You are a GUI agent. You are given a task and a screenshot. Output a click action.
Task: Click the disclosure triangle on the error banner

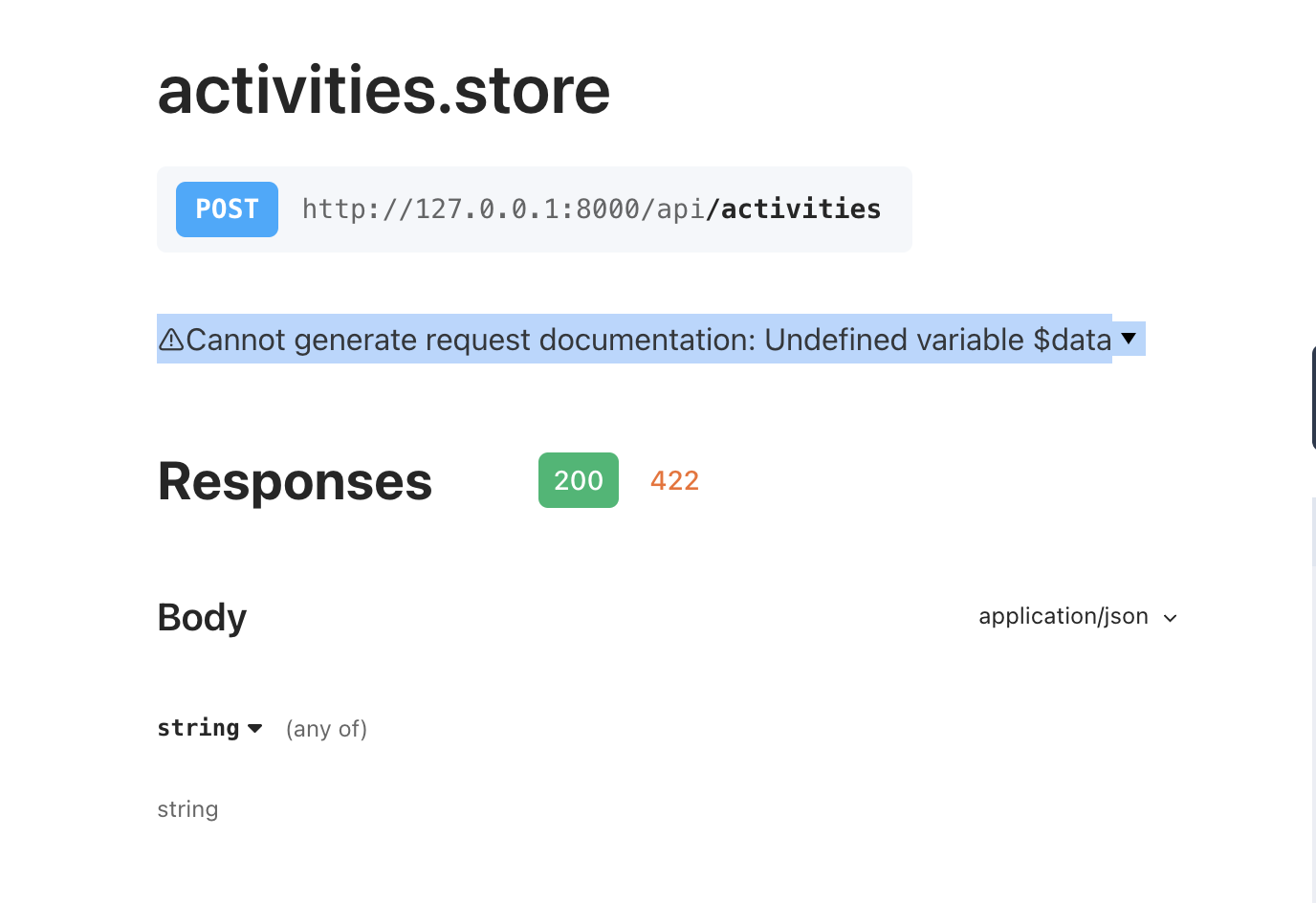tap(1129, 338)
